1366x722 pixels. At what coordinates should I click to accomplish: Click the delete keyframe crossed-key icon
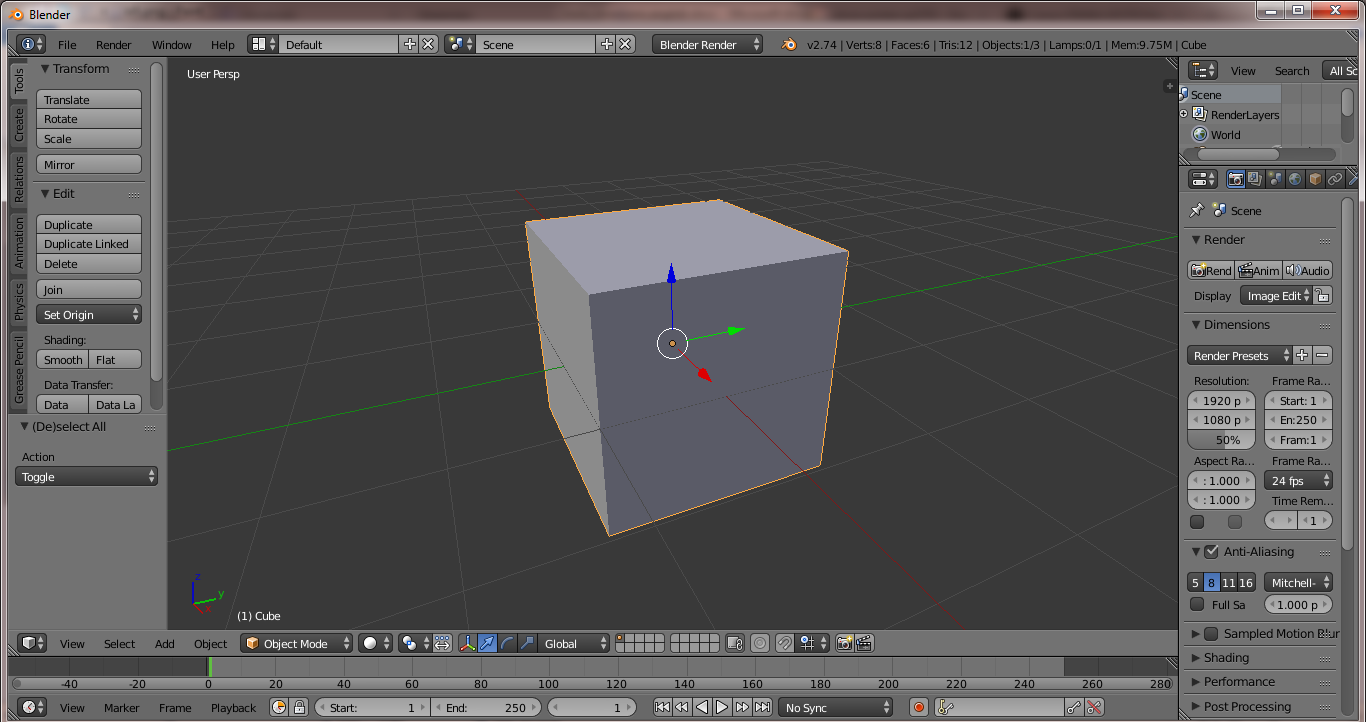(x=1094, y=707)
